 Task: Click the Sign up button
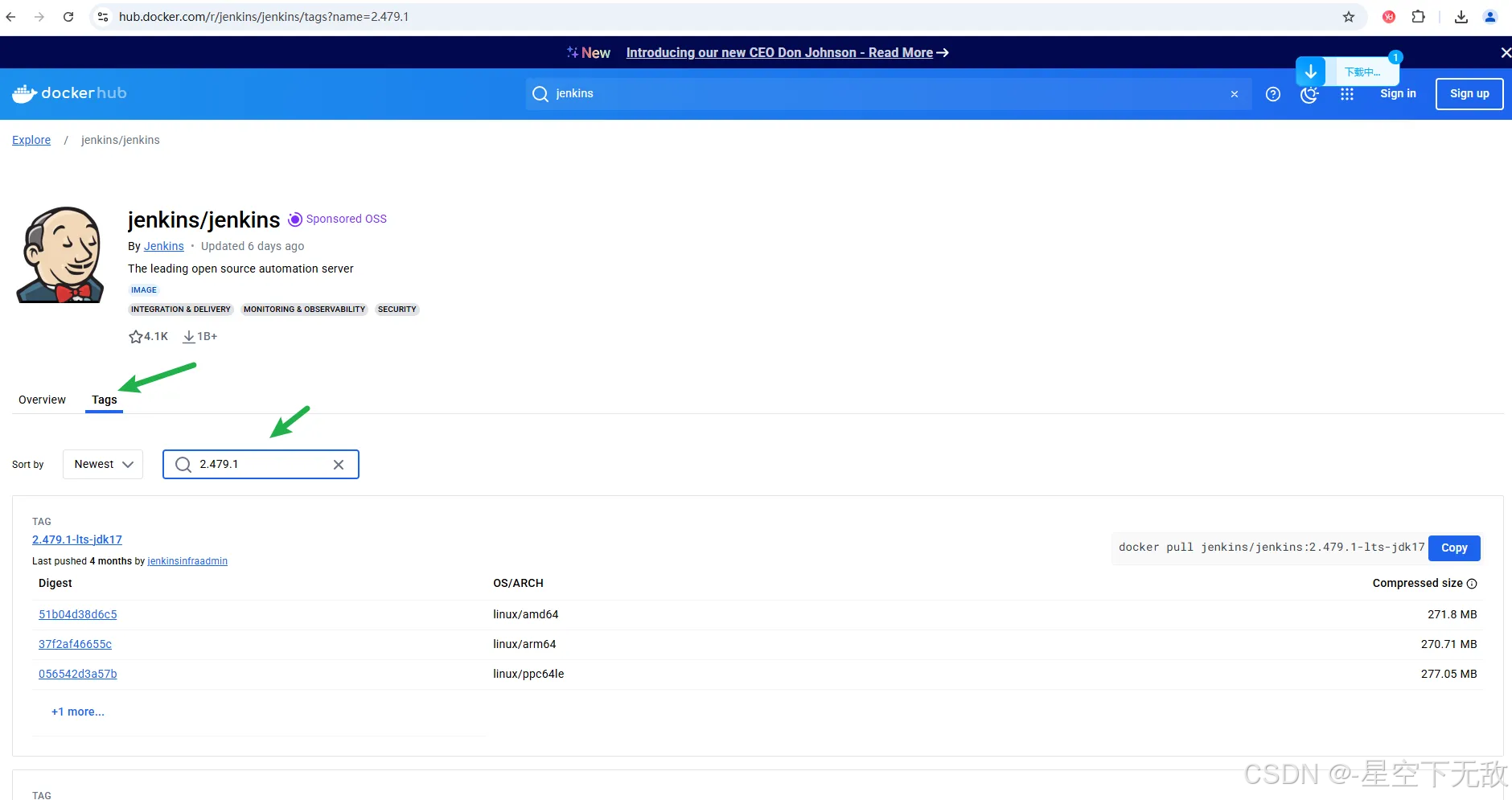(x=1469, y=93)
